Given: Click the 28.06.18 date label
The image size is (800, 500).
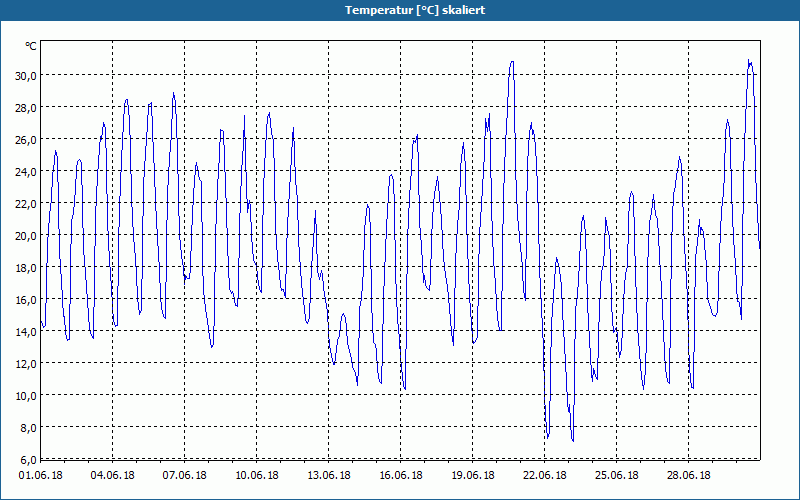Looking at the screenshot, I should pos(688,475).
